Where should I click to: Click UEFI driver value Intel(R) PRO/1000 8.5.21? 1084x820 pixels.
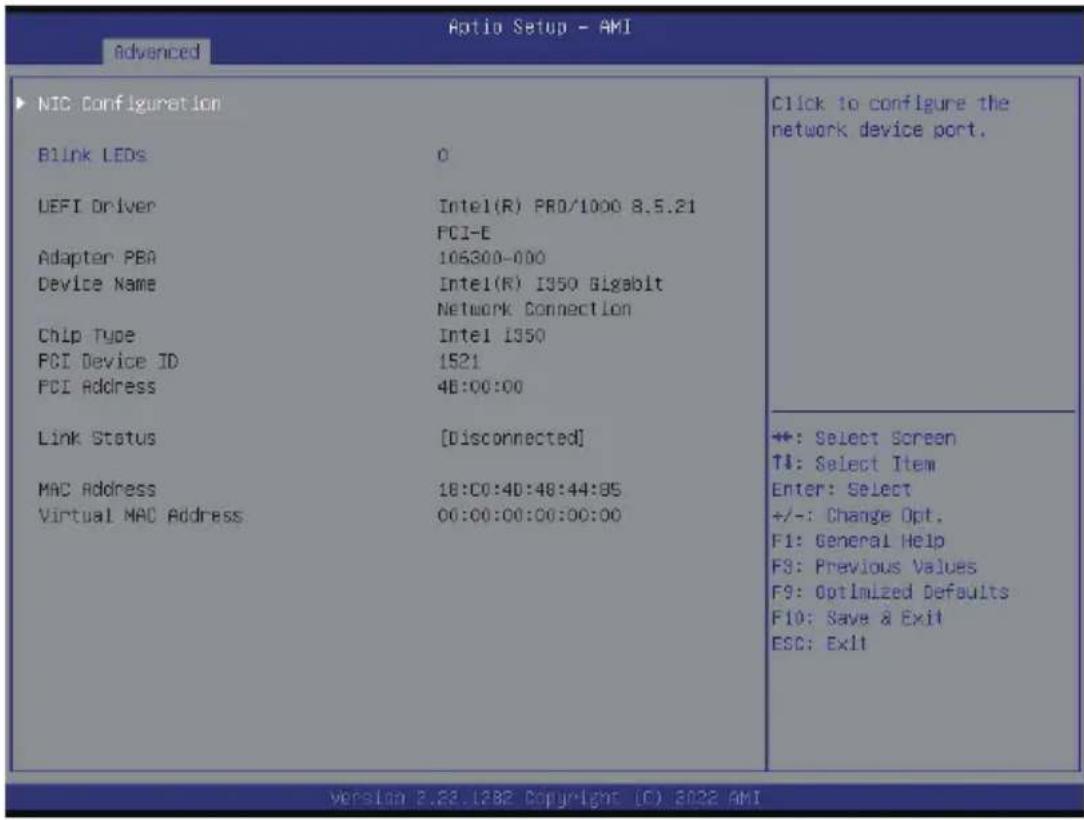(567, 206)
